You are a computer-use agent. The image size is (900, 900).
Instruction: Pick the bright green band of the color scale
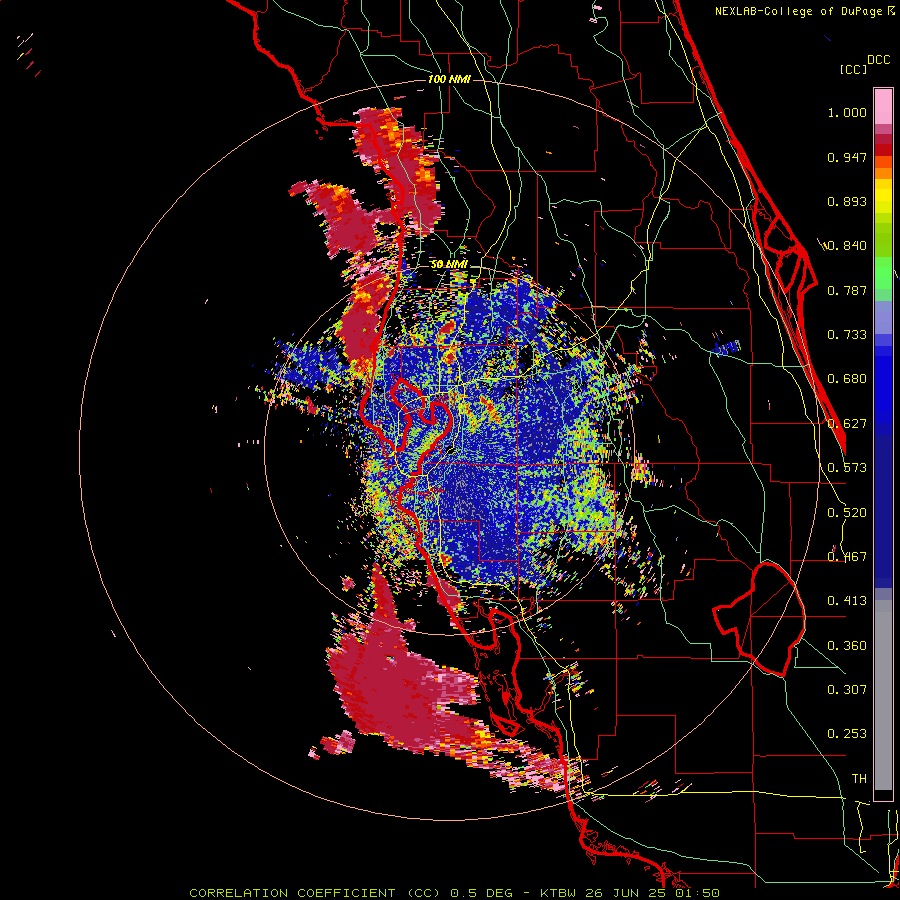click(x=883, y=273)
